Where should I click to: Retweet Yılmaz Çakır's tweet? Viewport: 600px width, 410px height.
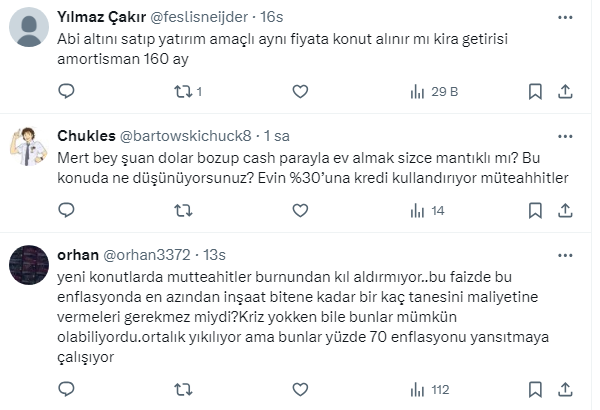(183, 92)
